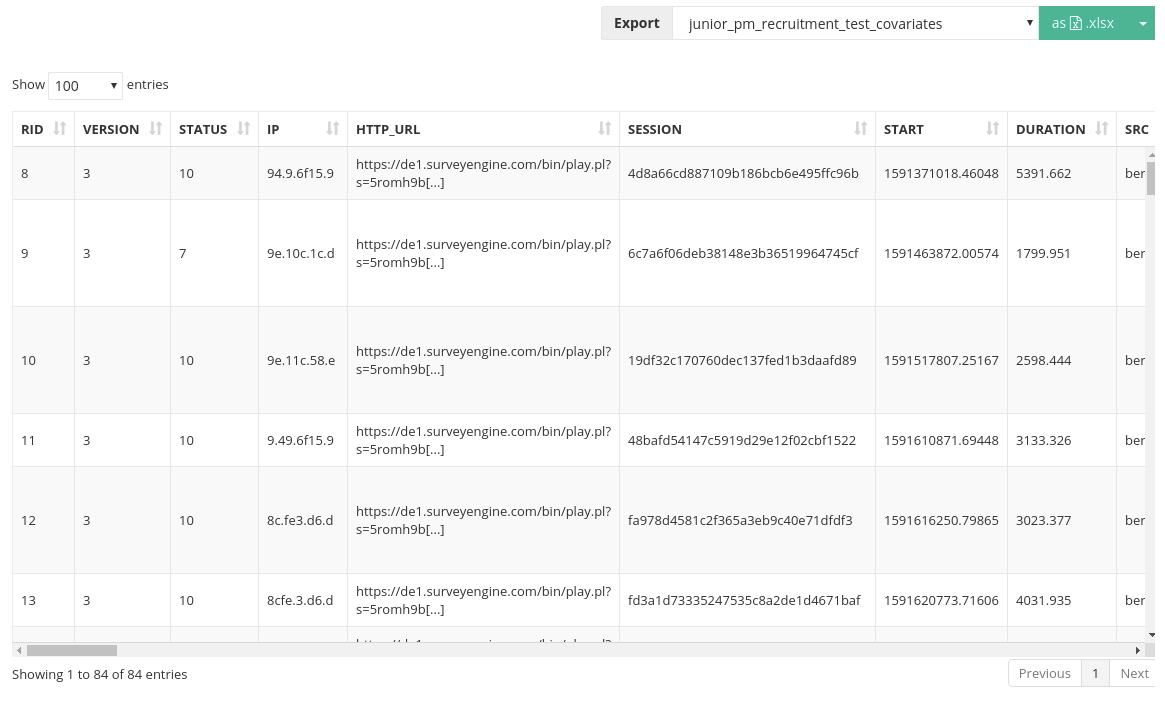
Task: Expand the export format dropdown arrow
Action: click(x=1143, y=22)
